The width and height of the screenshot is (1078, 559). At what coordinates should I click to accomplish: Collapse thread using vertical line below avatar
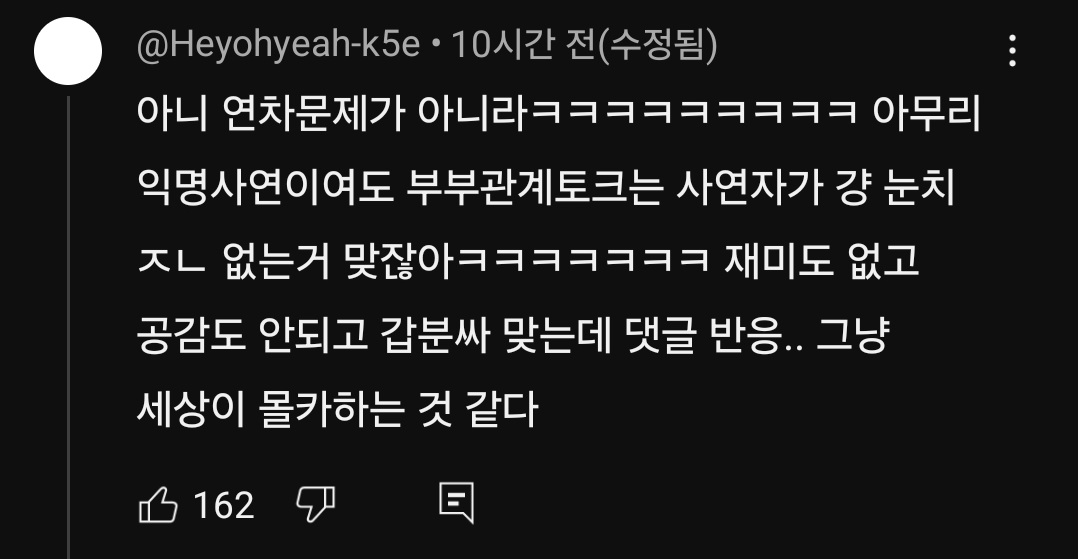pyautogui.click(x=69, y=327)
